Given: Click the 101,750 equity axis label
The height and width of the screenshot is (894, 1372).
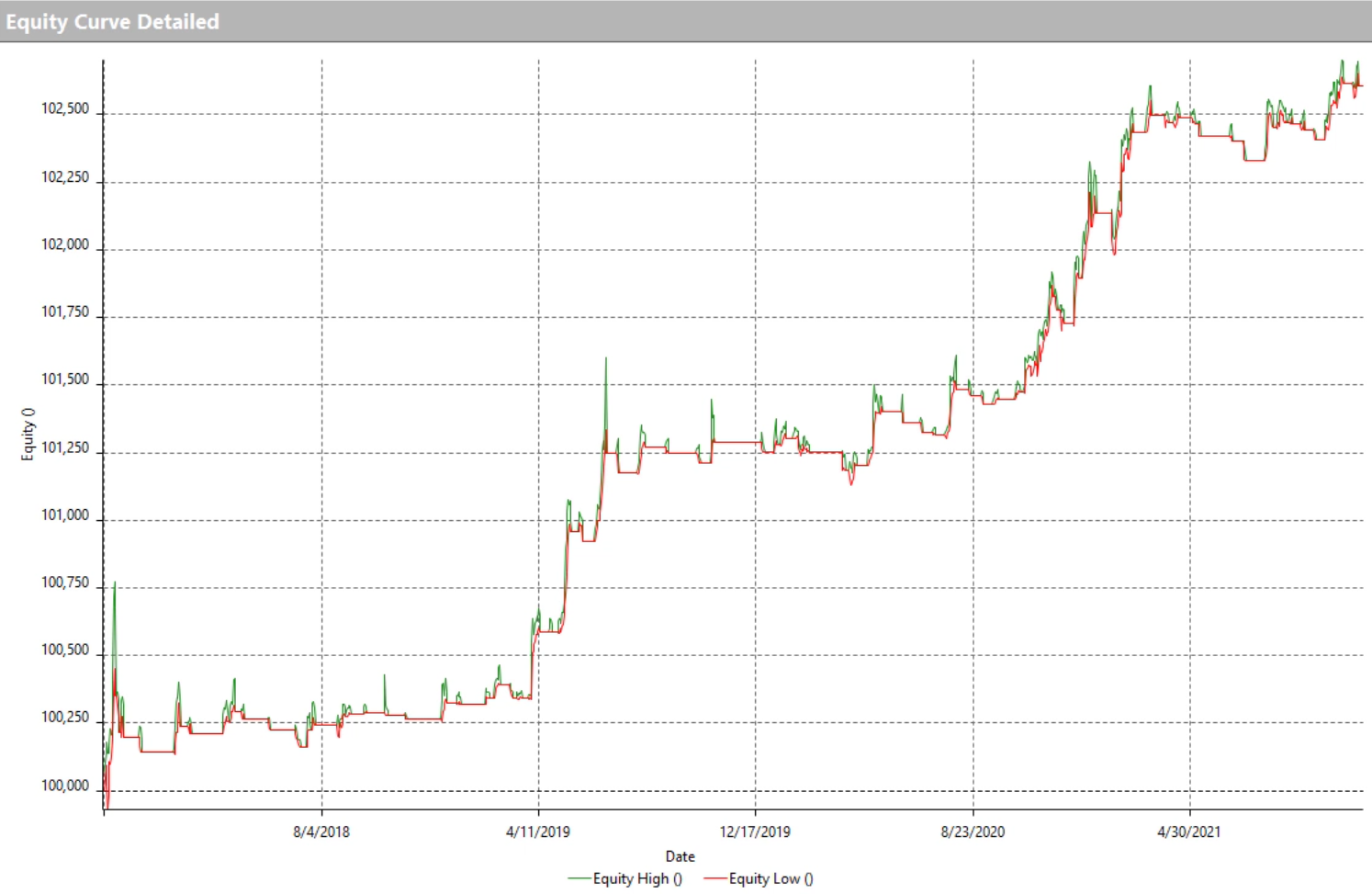Looking at the screenshot, I should click(x=65, y=311).
